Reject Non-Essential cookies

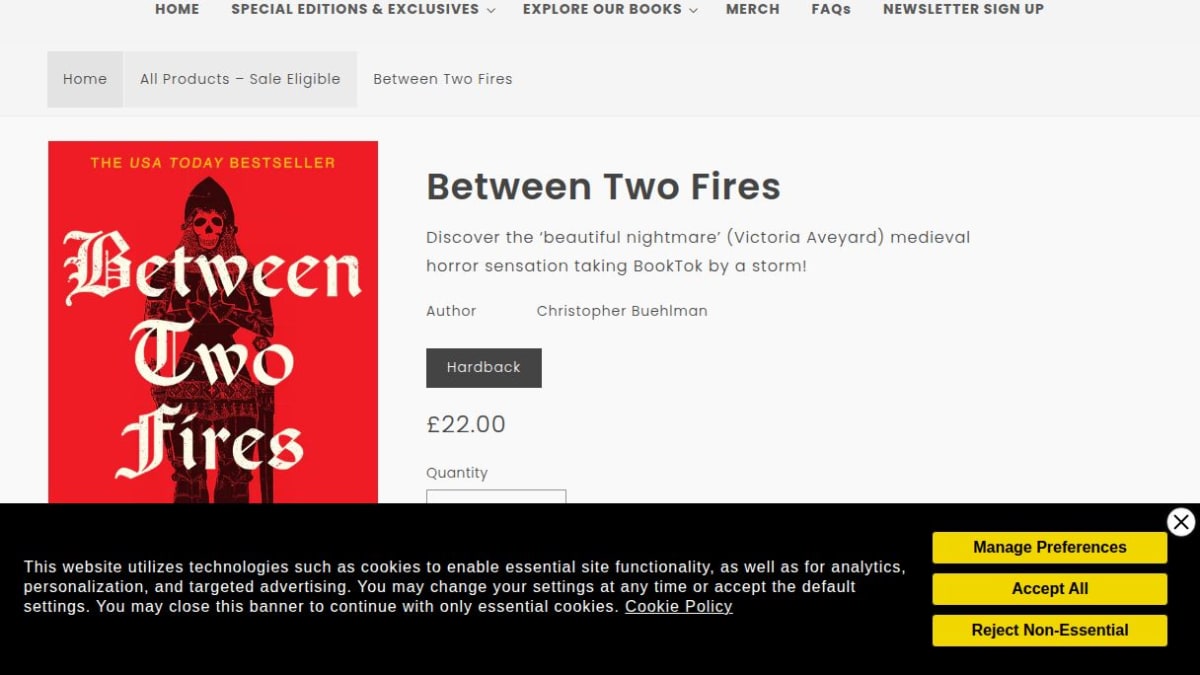[x=1050, y=630]
